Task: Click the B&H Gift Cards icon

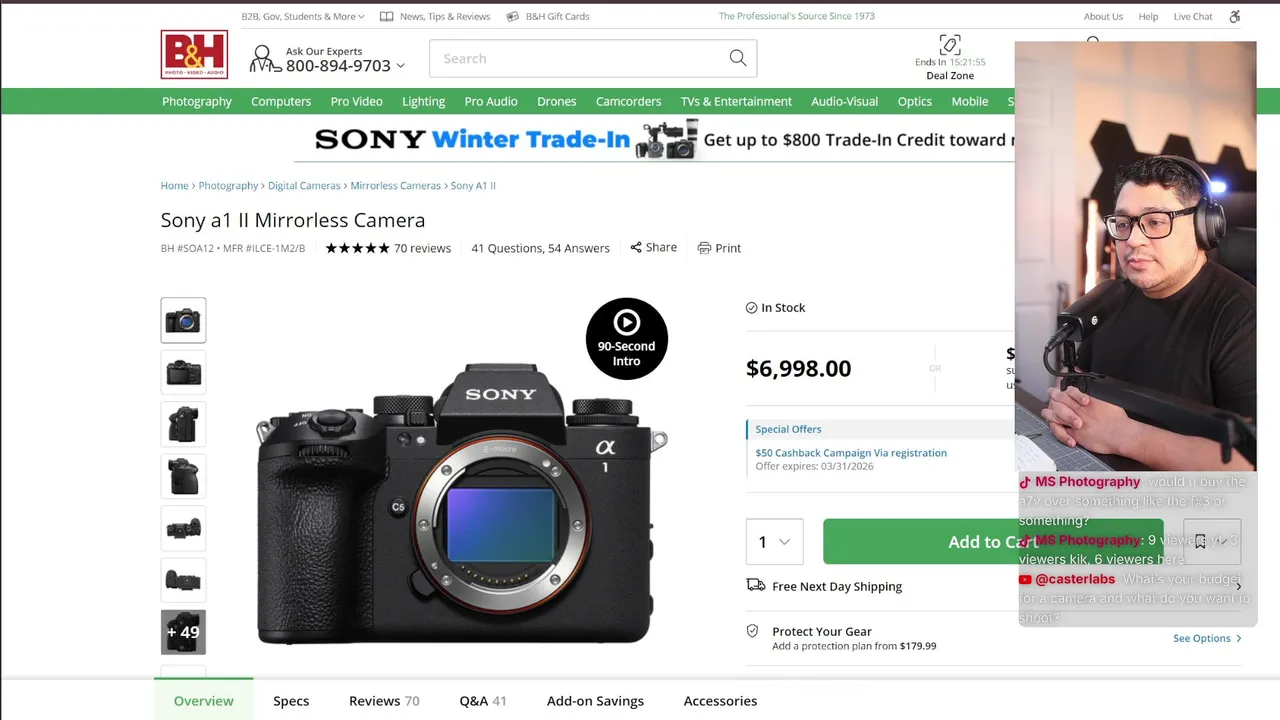Action: tap(512, 16)
